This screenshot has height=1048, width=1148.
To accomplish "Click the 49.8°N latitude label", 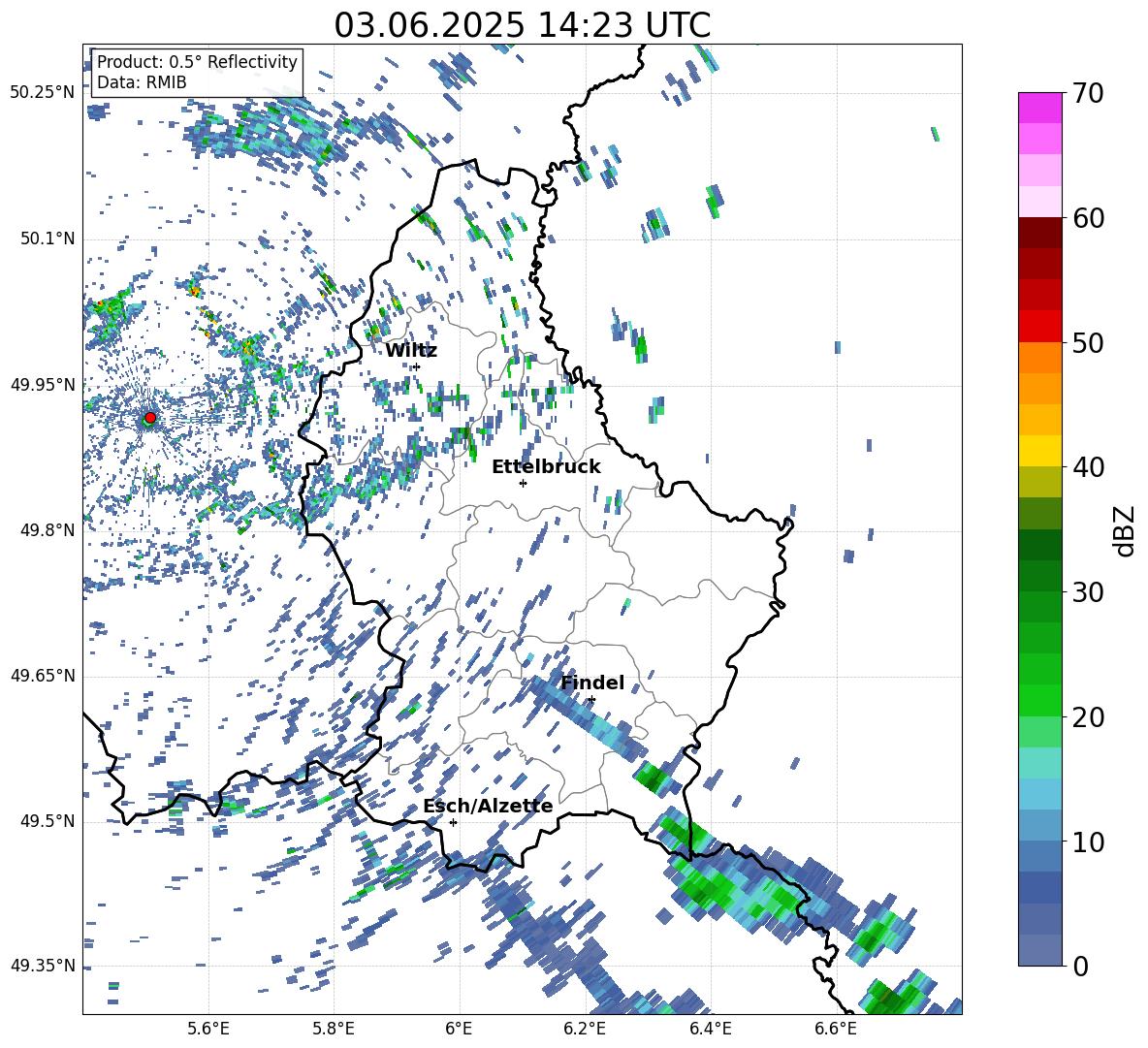I will 48,530.
